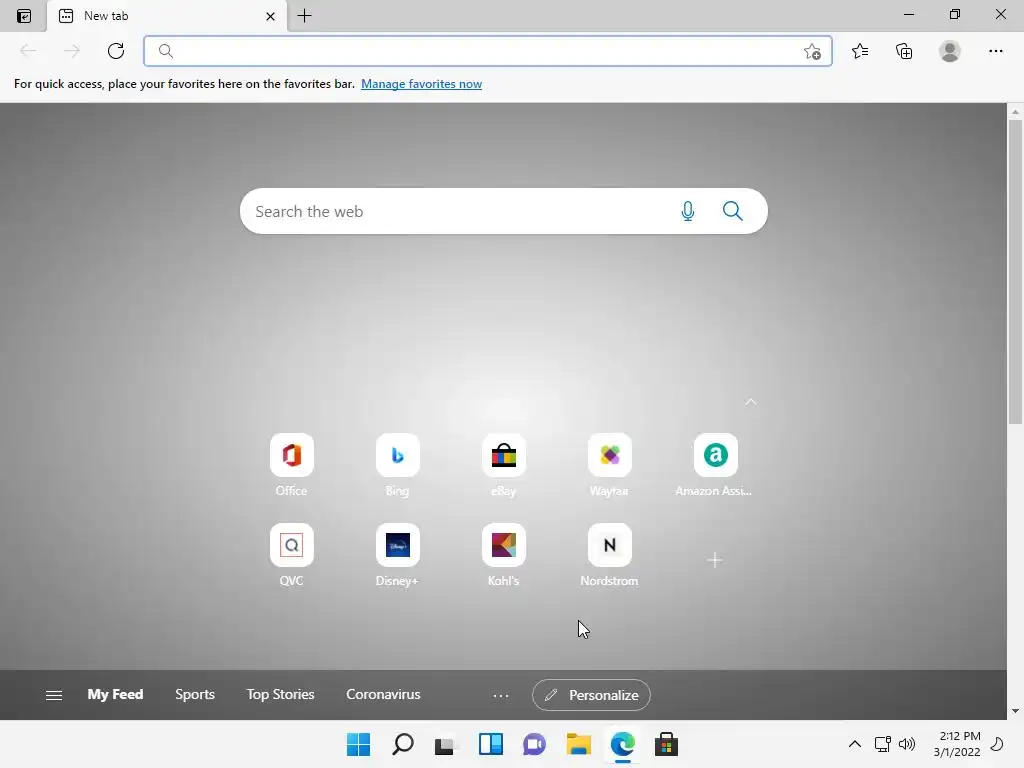Select the My Feed tab
This screenshot has height=768, width=1024.
115,694
